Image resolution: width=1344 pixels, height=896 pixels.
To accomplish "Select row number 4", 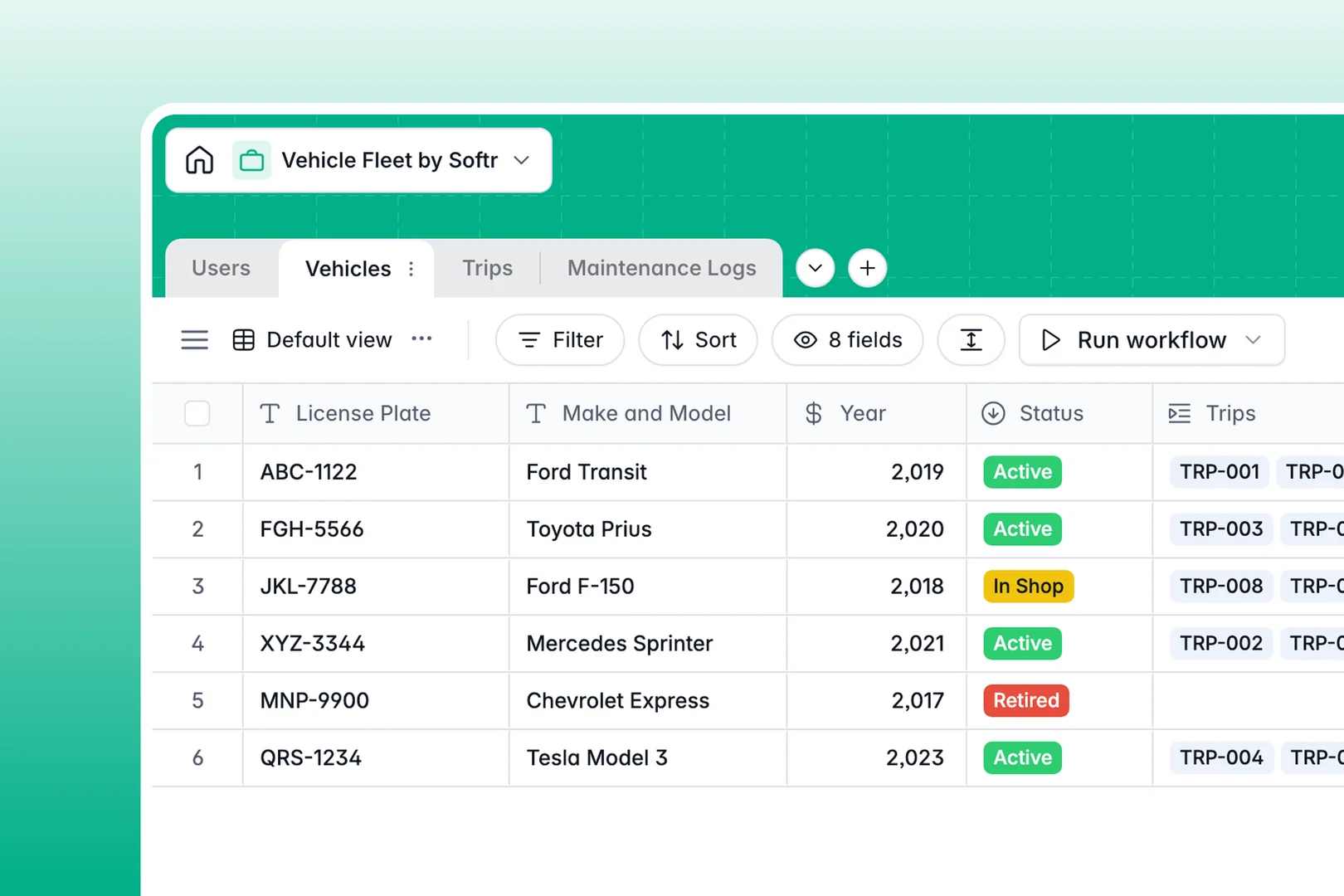I will [197, 644].
